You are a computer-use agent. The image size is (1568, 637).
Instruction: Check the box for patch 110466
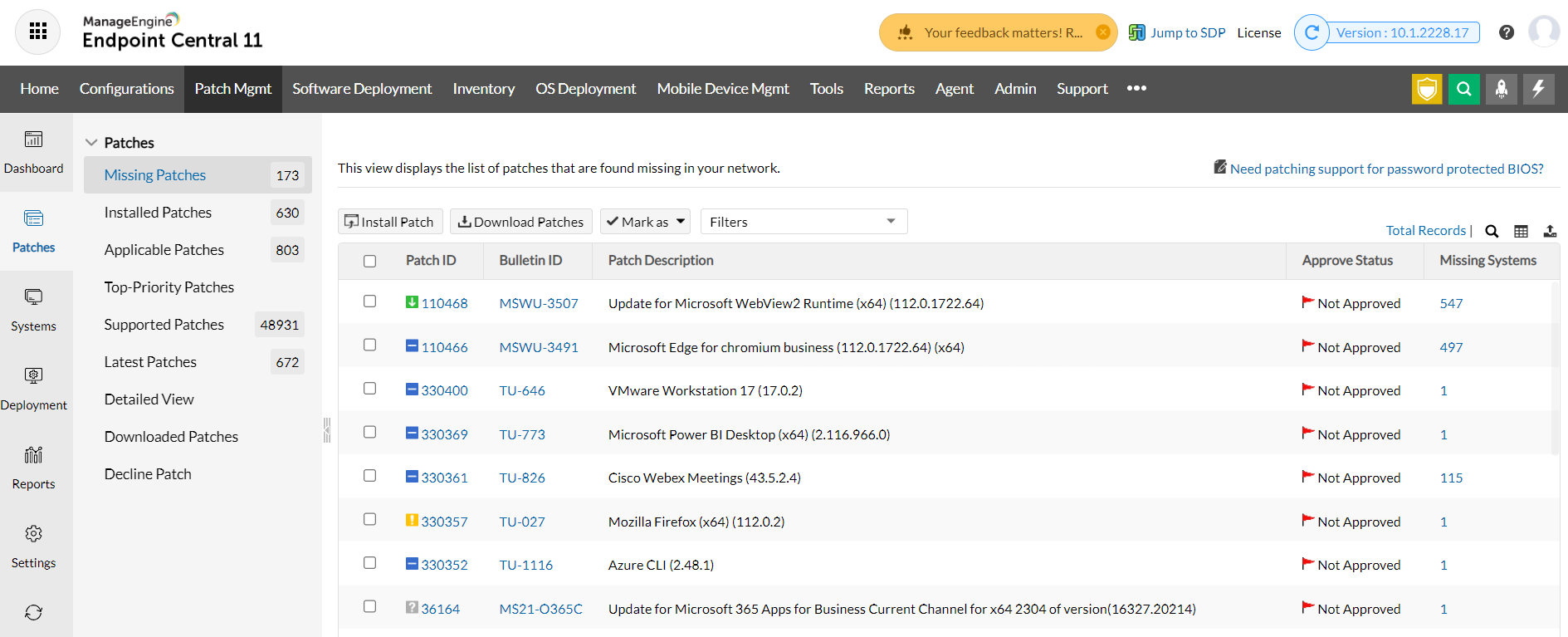pyautogui.click(x=370, y=345)
